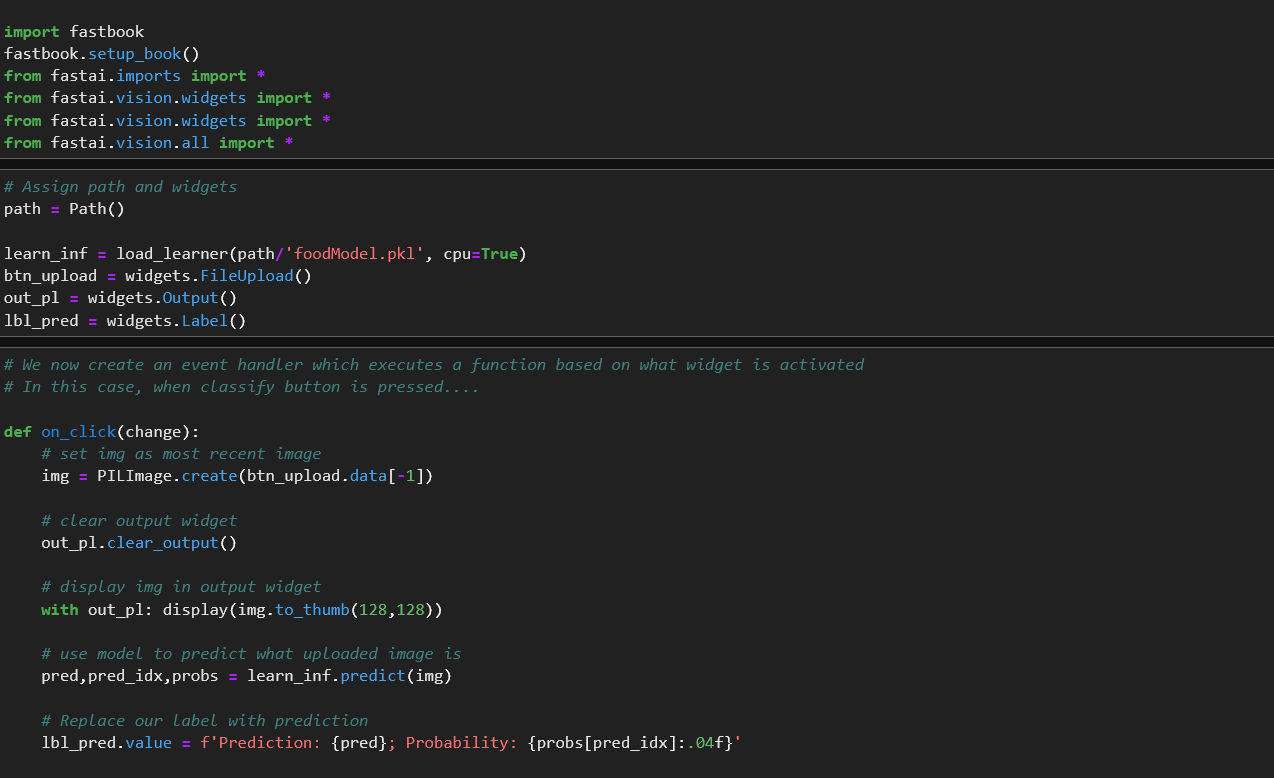Click PILImage.create in the img assignment
Image resolution: width=1274 pixels, height=778 pixels.
coord(166,476)
